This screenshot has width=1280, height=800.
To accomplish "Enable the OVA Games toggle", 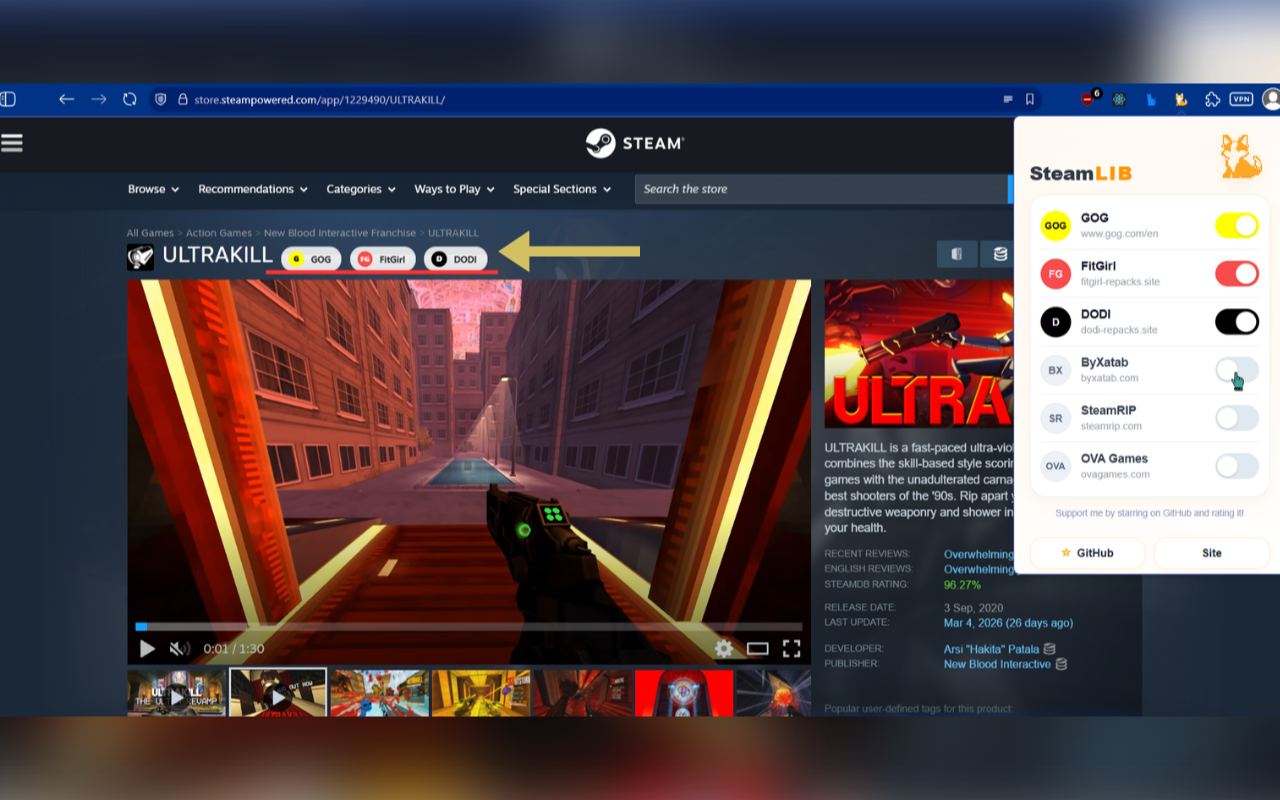I will click(1236, 466).
